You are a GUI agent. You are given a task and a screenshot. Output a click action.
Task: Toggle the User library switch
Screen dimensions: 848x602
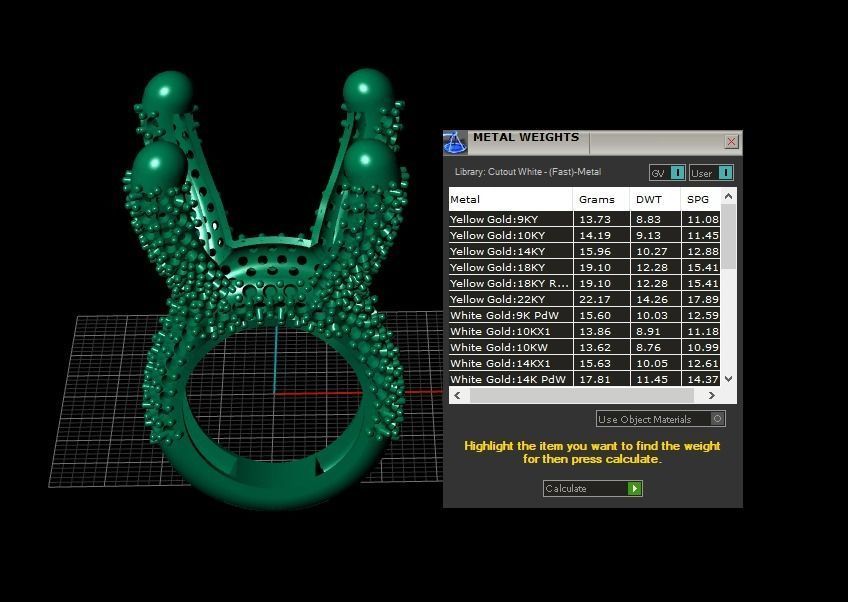(711, 173)
